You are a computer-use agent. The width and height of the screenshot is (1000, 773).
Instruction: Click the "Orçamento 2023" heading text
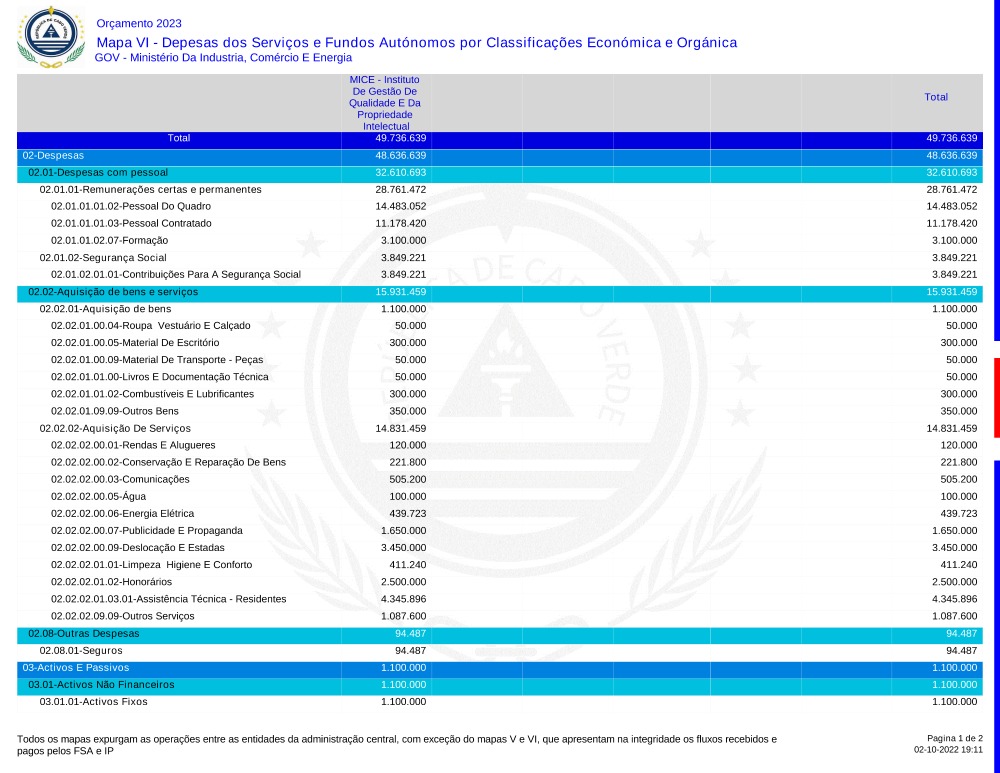(139, 23)
